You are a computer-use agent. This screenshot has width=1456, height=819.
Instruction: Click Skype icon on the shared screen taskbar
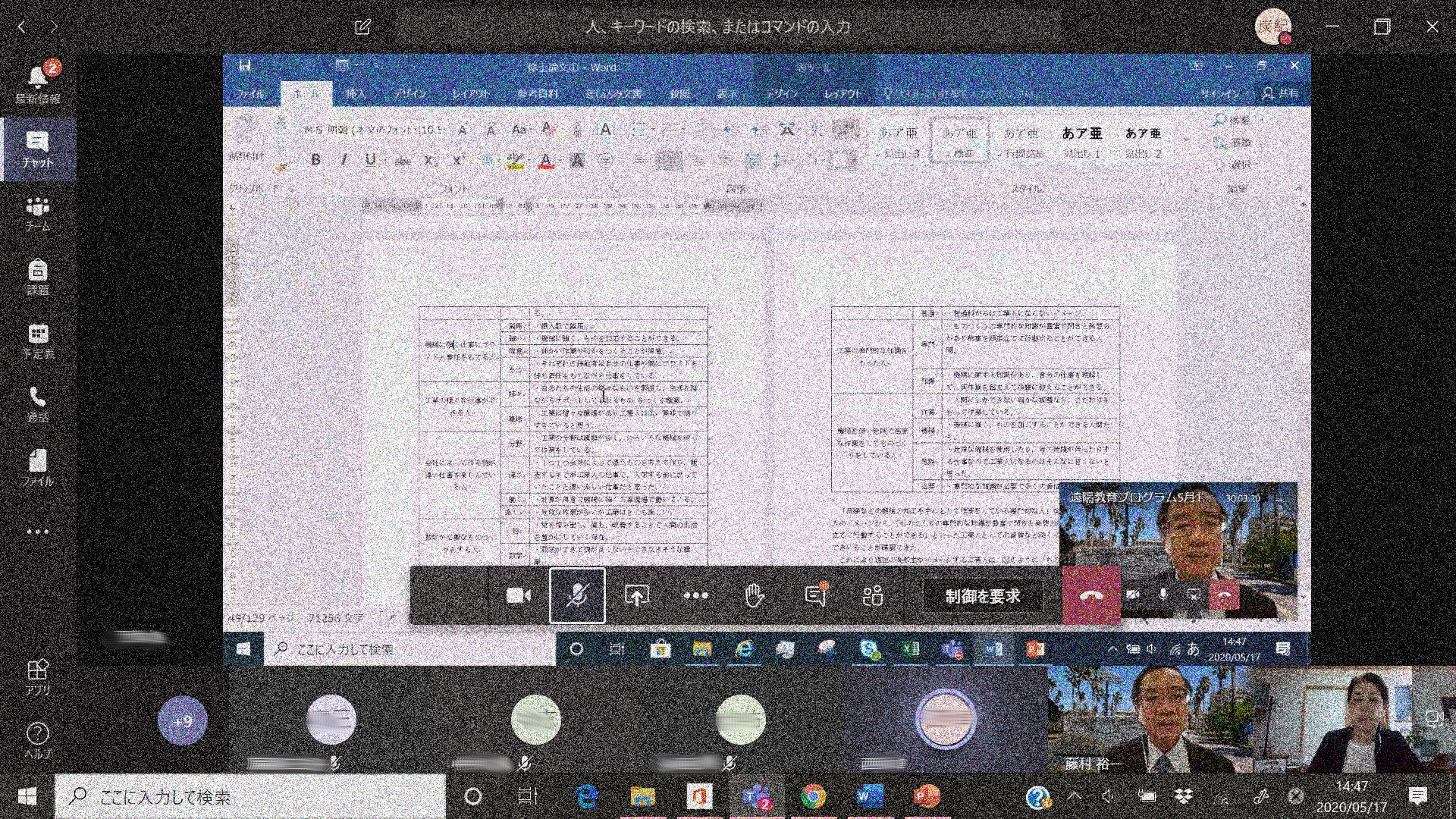(x=870, y=649)
